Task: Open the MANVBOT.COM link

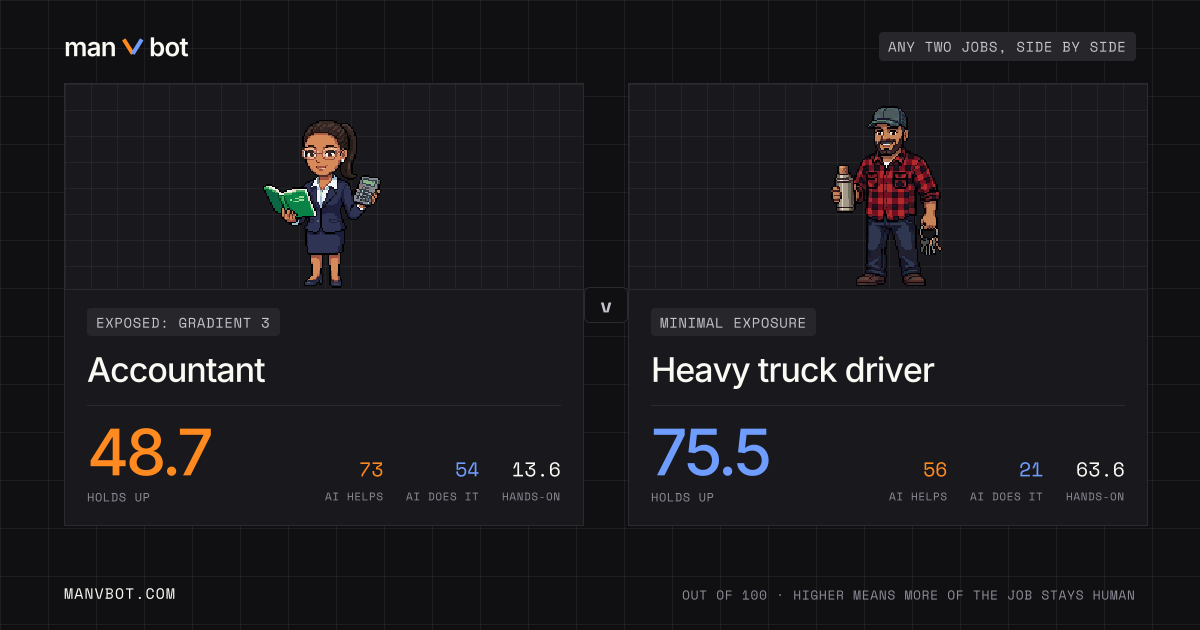Action: click(120, 594)
